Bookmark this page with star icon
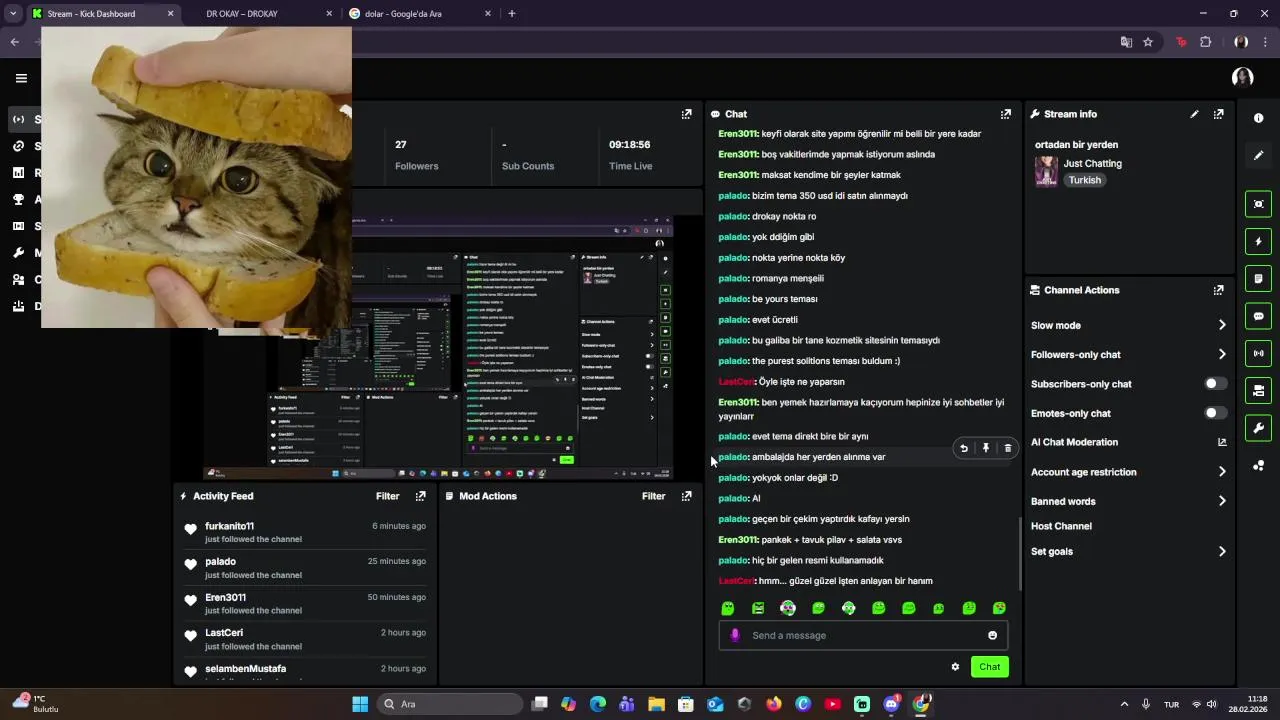Screen dimensions: 1280x720 [1148, 42]
